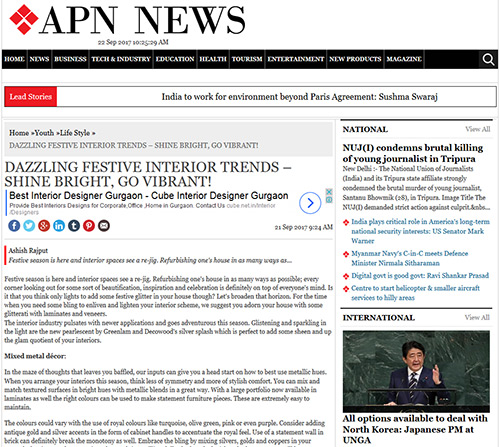Select Youth in the breadcrumb

tap(44, 133)
